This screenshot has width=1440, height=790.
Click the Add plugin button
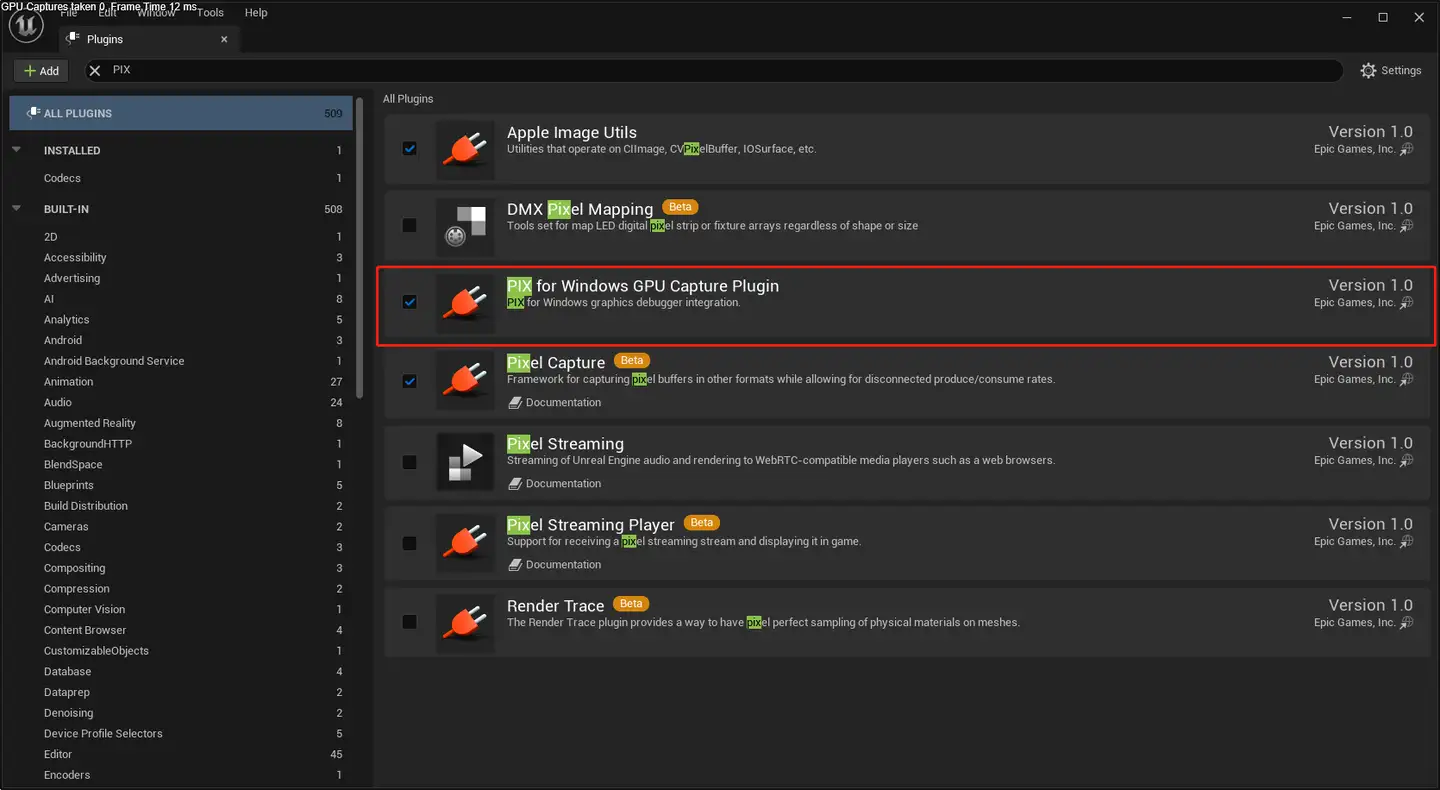pyautogui.click(x=41, y=71)
